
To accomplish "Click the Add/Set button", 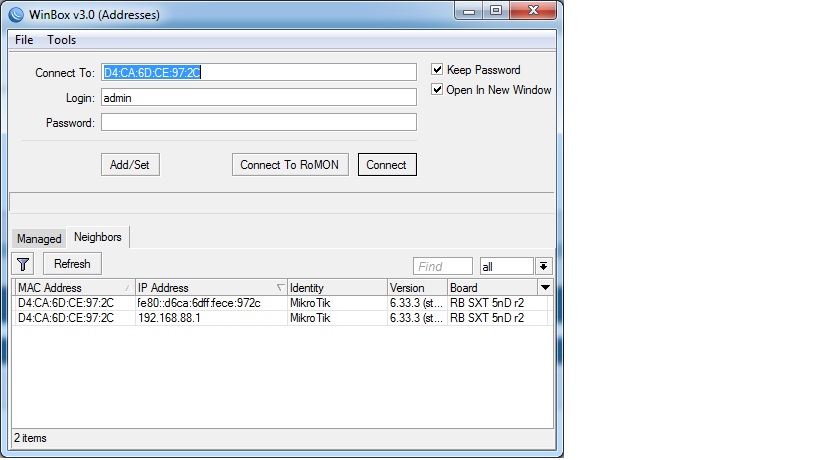I will click(130, 165).
